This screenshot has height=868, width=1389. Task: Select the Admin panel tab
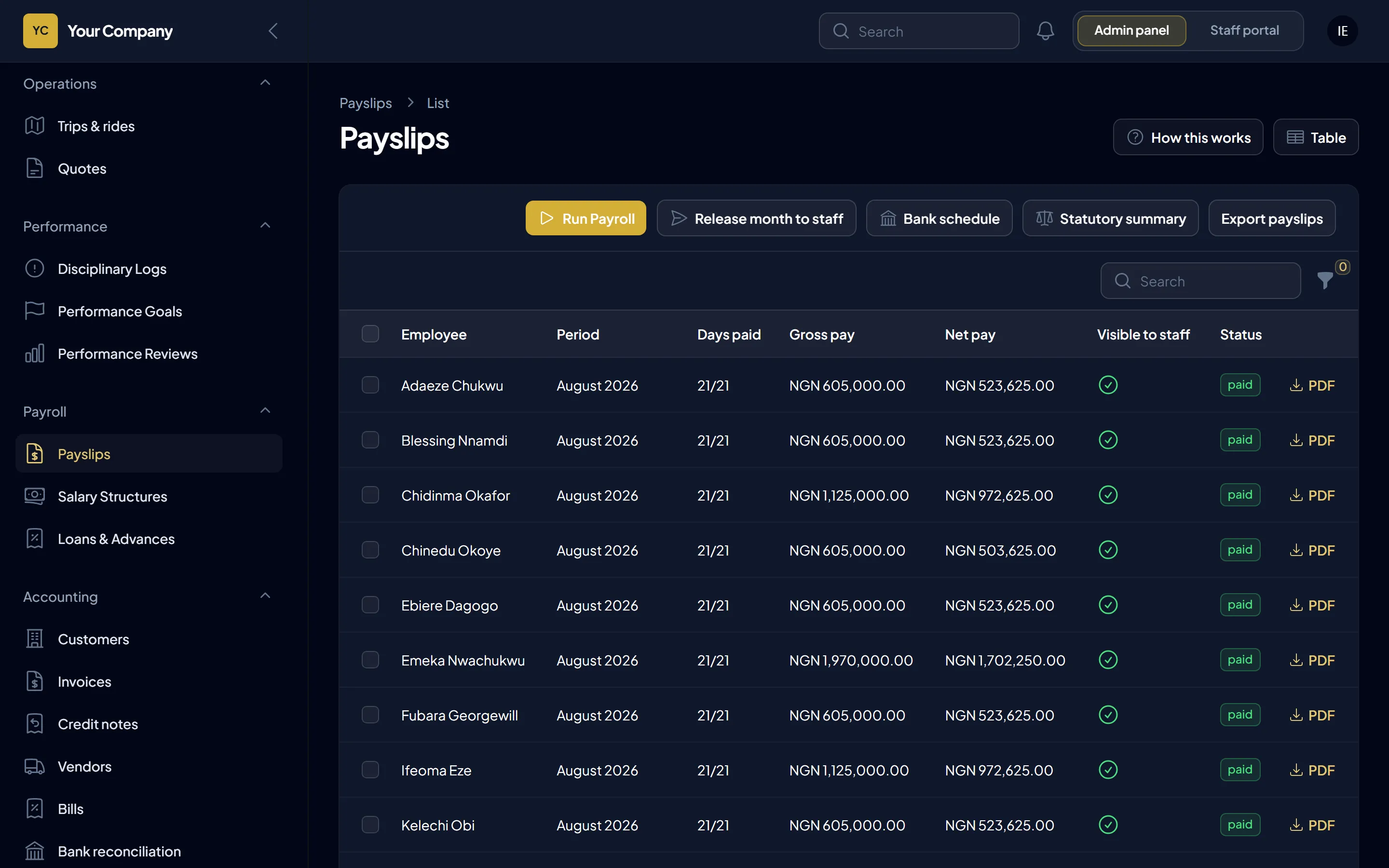point(1131,30)
